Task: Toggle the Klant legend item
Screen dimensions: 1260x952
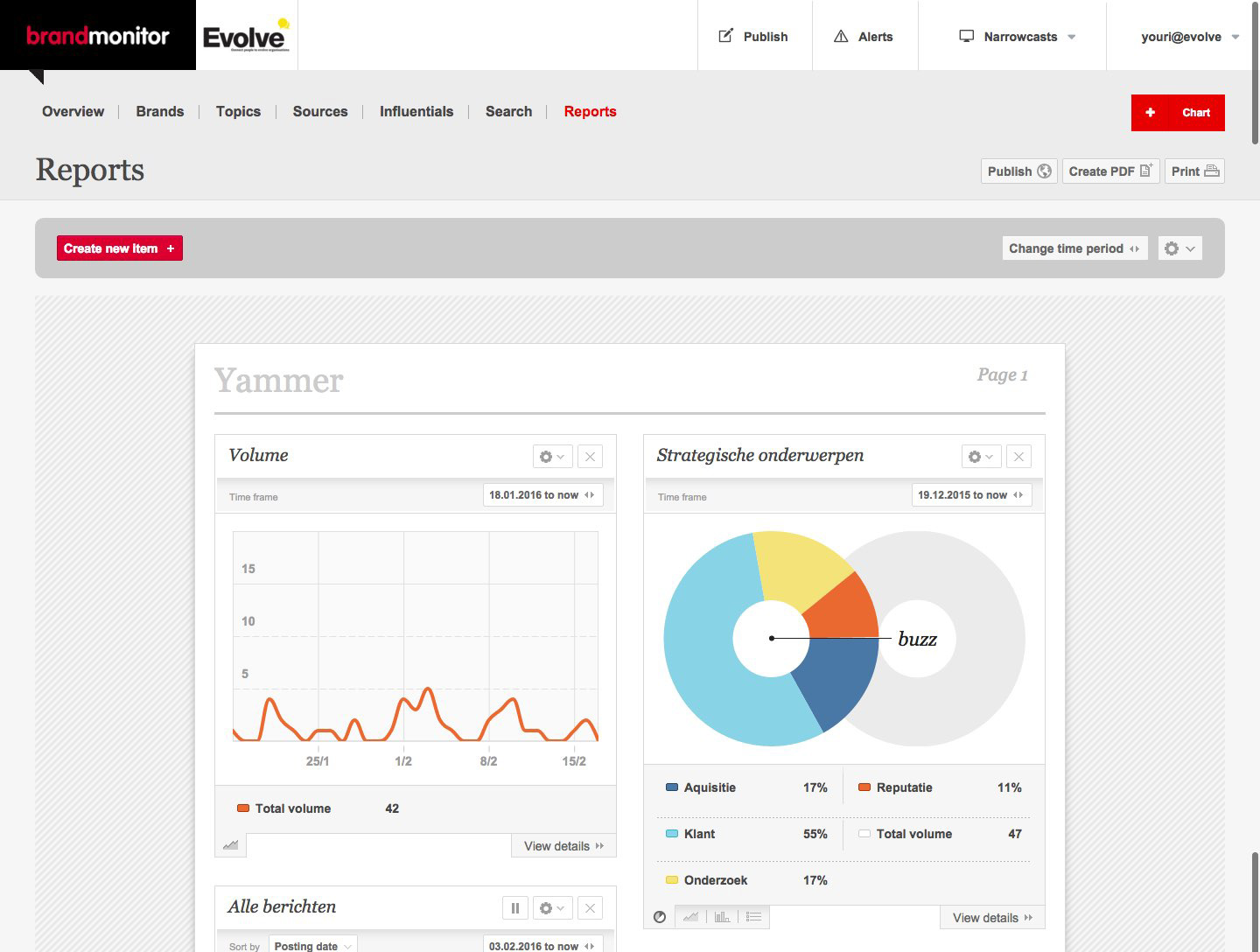Action: pyautogui.click(x=699, y=834)
